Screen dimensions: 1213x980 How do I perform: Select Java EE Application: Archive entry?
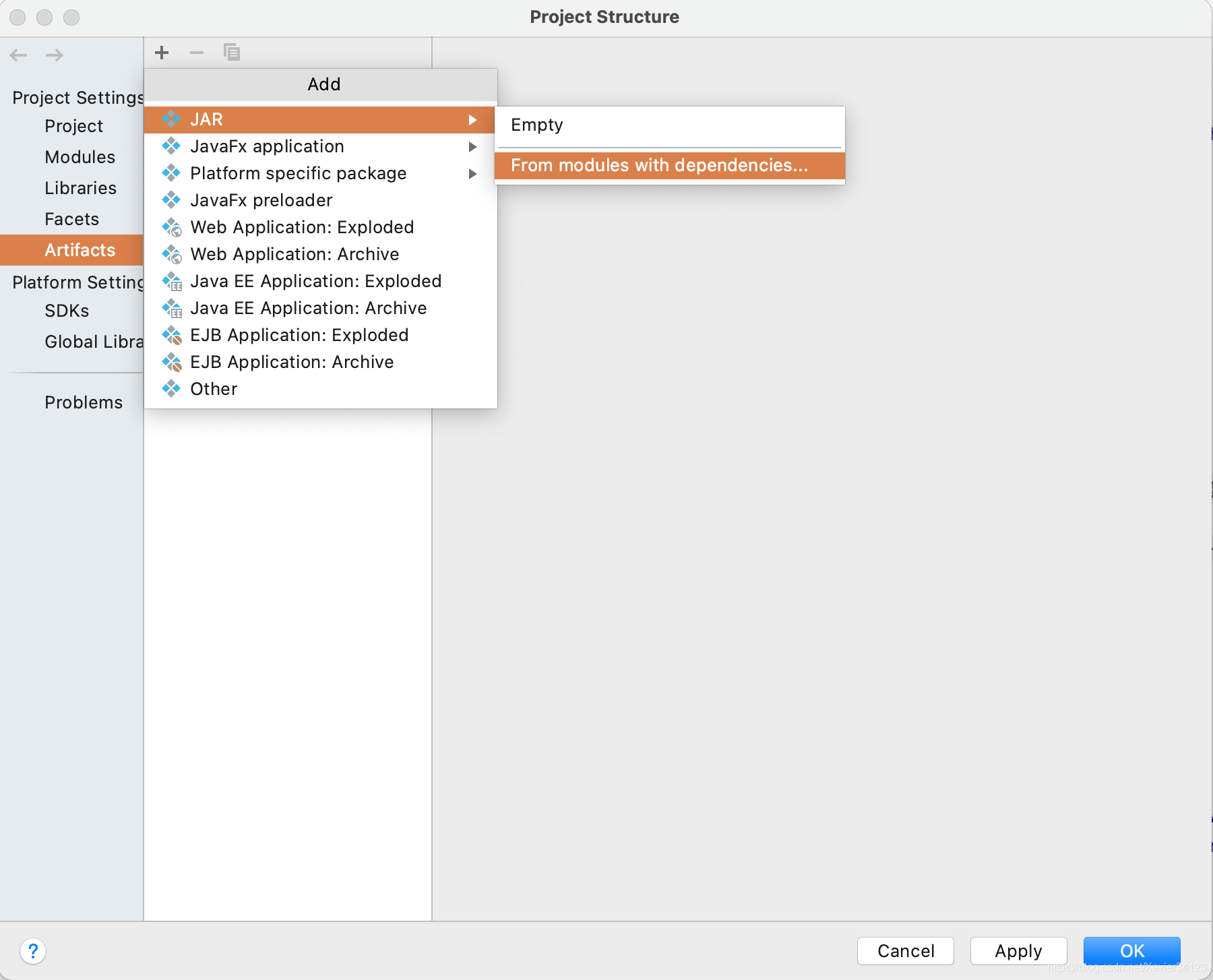pyautogui.click(x=321, y=308)
